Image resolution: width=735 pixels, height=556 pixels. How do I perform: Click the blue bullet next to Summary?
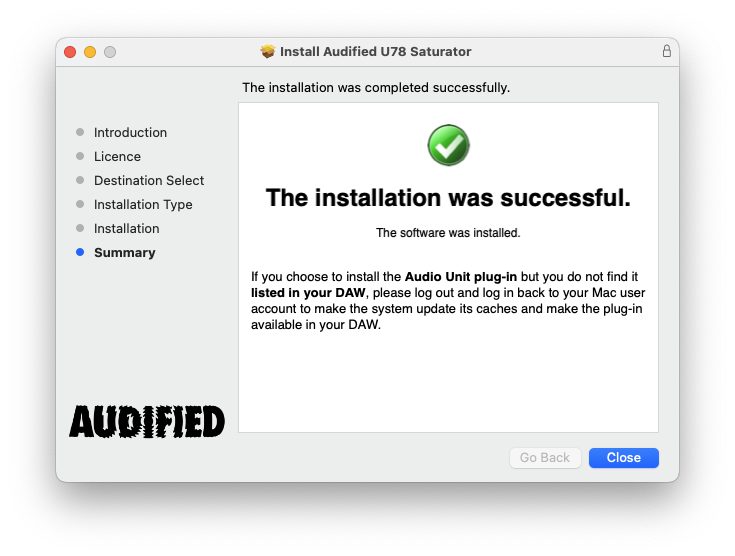coord(80,253)
